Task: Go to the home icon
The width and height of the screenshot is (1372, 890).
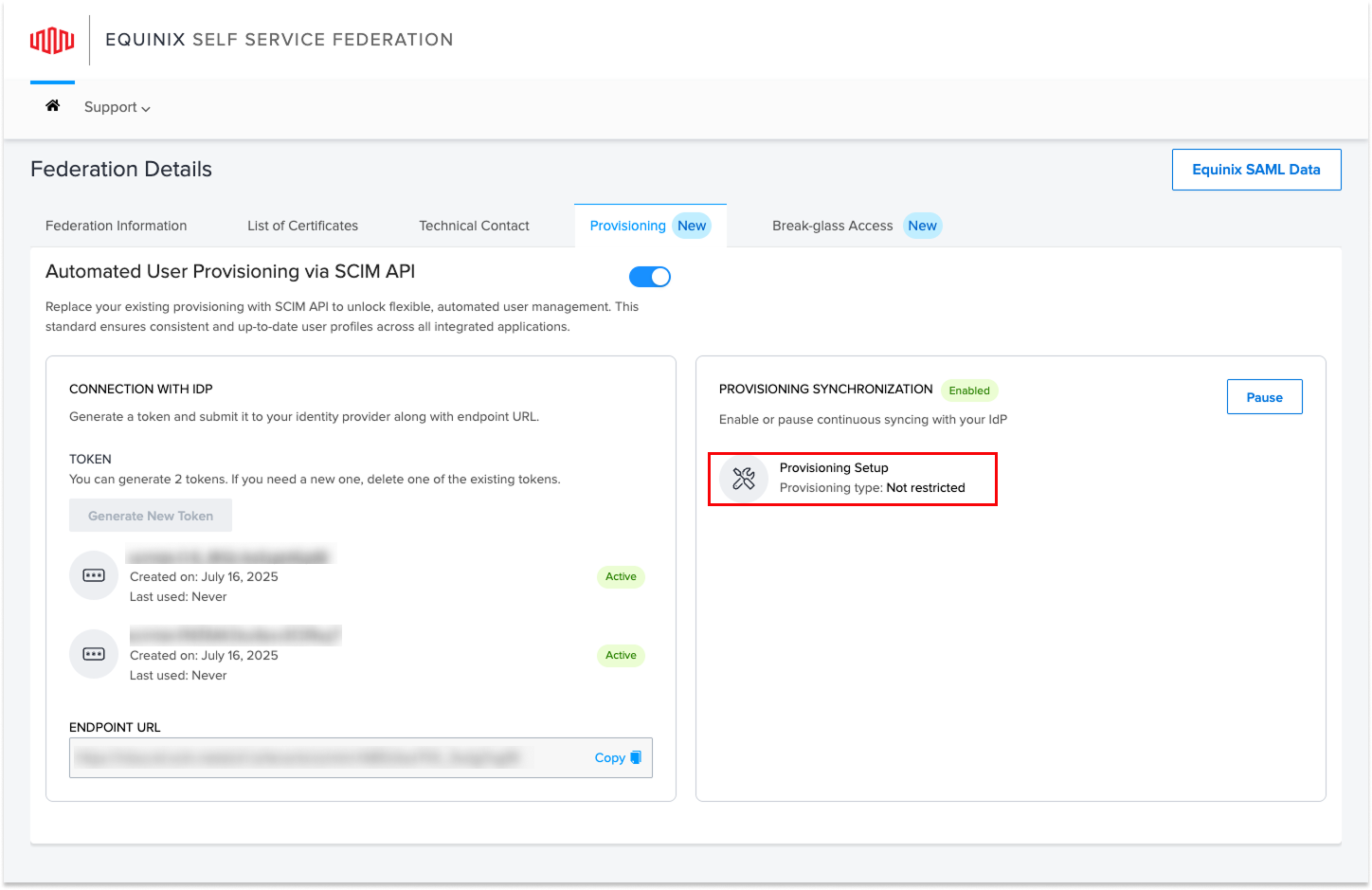Action: (53, 106)
